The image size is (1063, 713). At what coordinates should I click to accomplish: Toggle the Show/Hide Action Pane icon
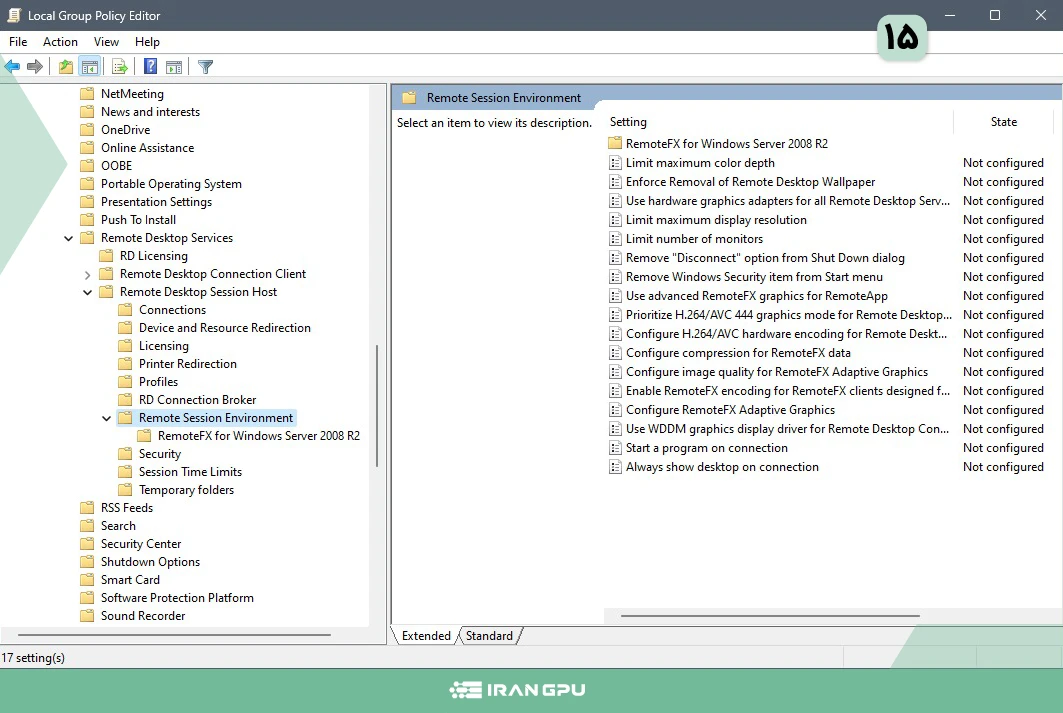pos(174,67)
